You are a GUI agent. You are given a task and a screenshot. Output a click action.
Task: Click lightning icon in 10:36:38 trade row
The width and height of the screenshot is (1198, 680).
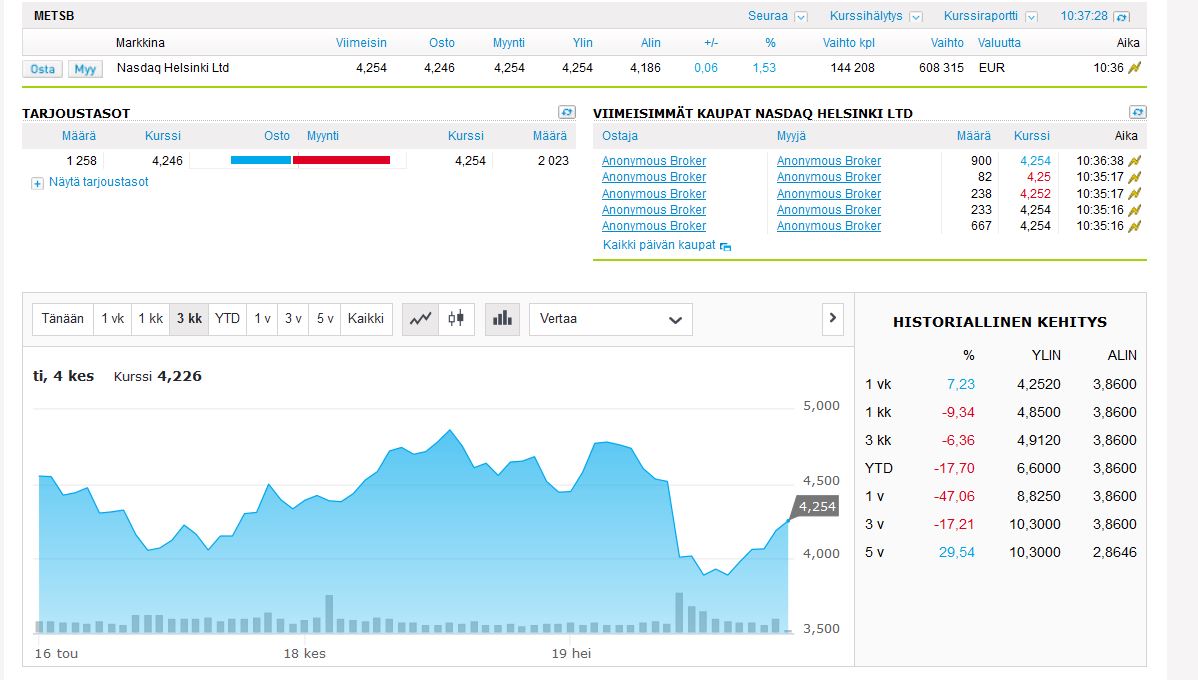[1135, 161]
